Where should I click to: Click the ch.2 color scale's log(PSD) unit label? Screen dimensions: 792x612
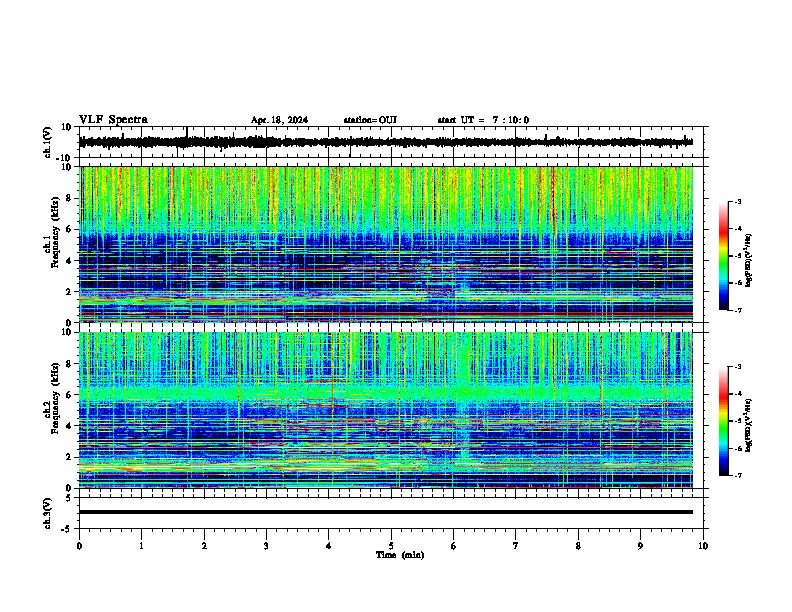coord(749,425)
